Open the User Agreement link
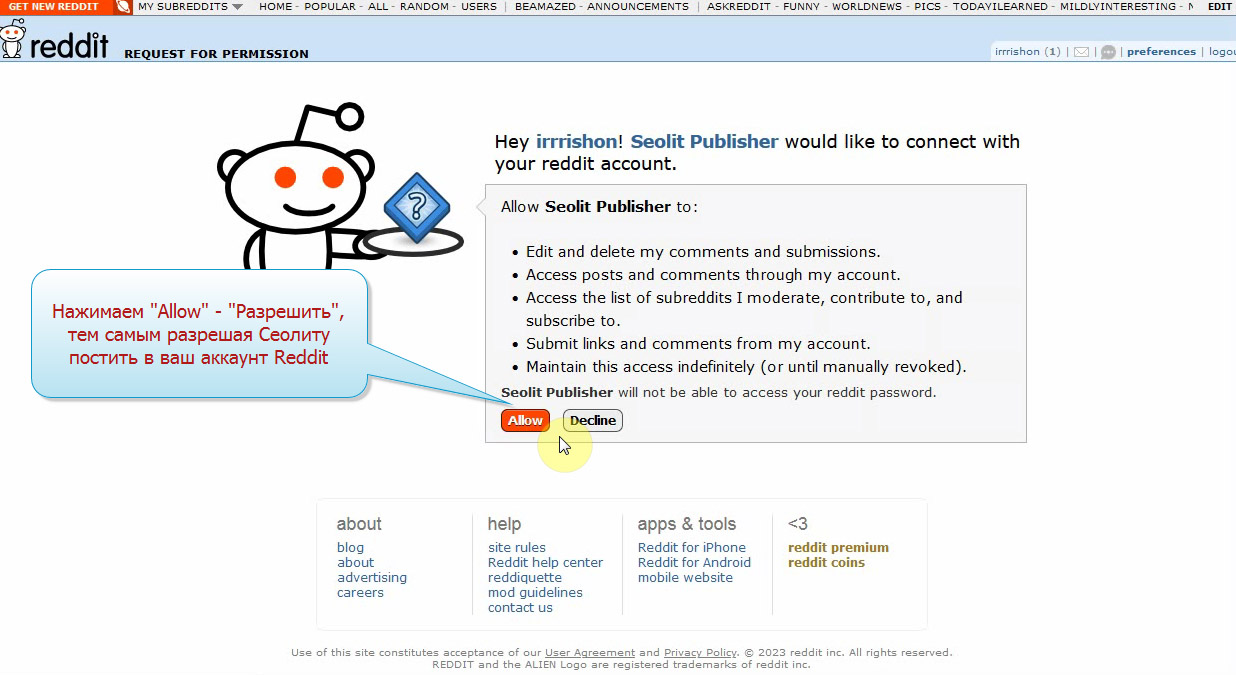 click(589, 653)
